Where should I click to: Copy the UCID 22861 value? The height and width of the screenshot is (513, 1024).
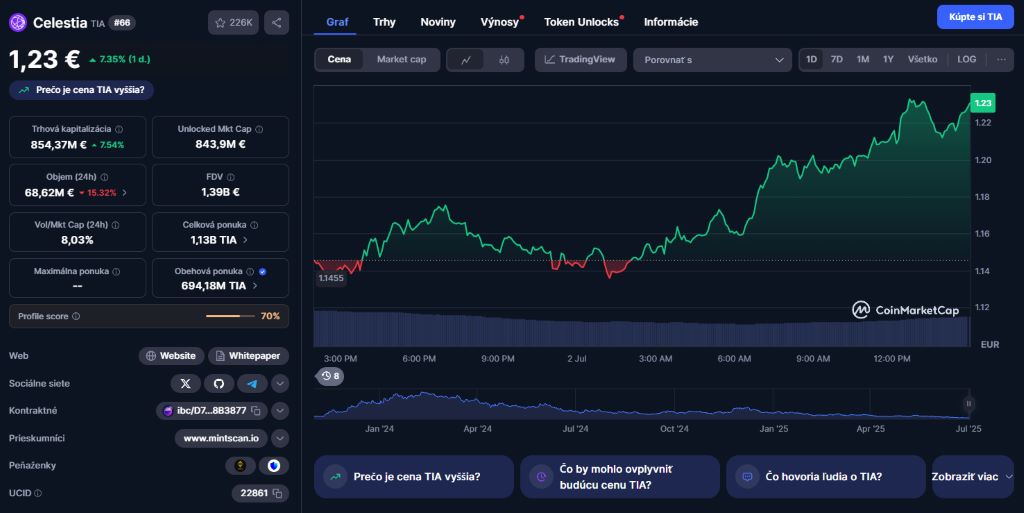277,493
